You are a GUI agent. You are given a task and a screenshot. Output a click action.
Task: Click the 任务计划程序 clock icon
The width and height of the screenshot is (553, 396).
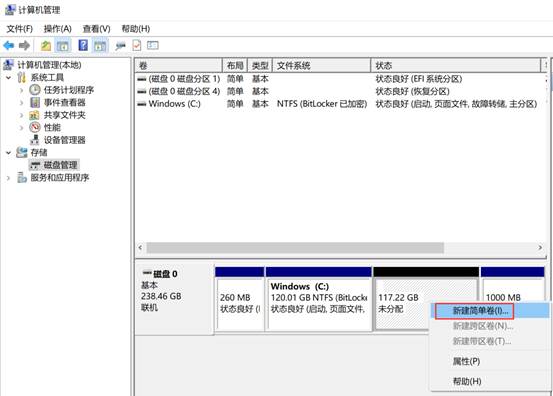pos(35,90)
